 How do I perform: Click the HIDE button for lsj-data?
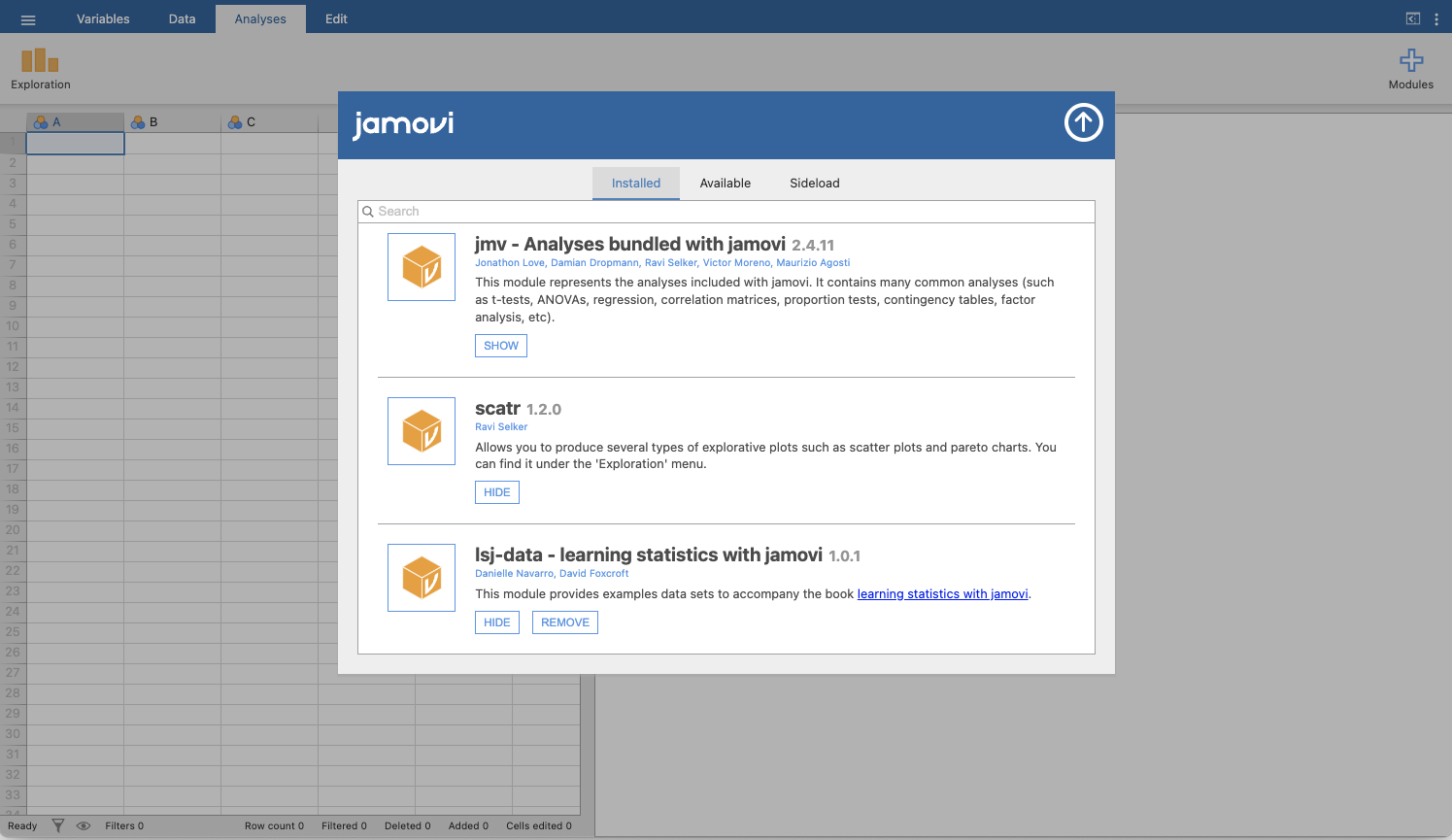coord(497,622)
